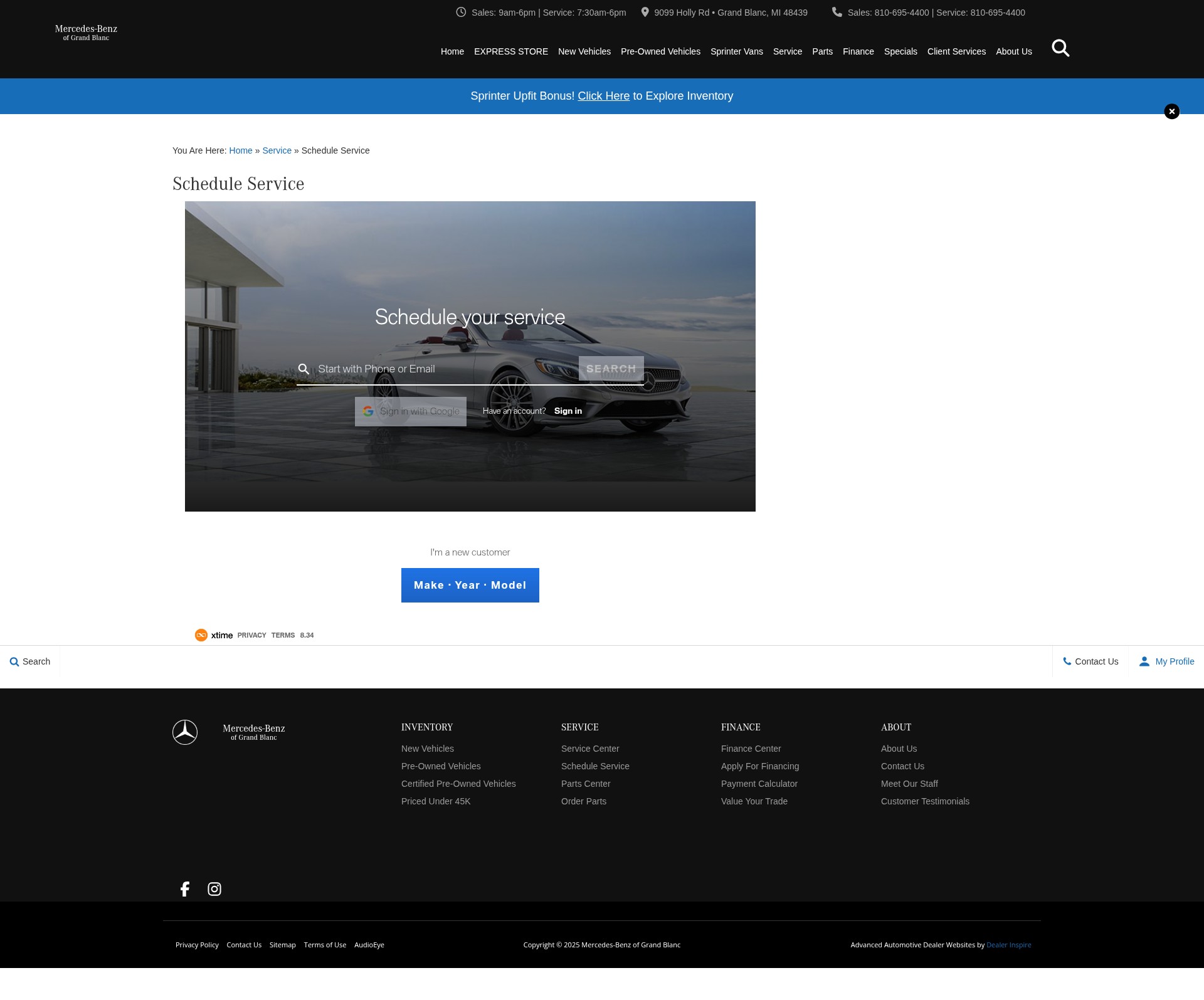
Task: Close the Sprinter Upfit Bonus banner
Action: pos(1171,112)
